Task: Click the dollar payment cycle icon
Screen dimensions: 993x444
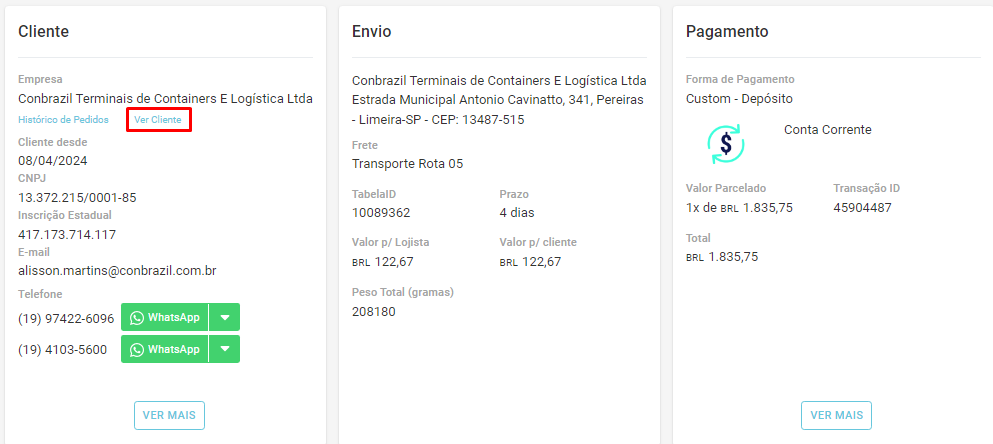Action: click(726, 144)
